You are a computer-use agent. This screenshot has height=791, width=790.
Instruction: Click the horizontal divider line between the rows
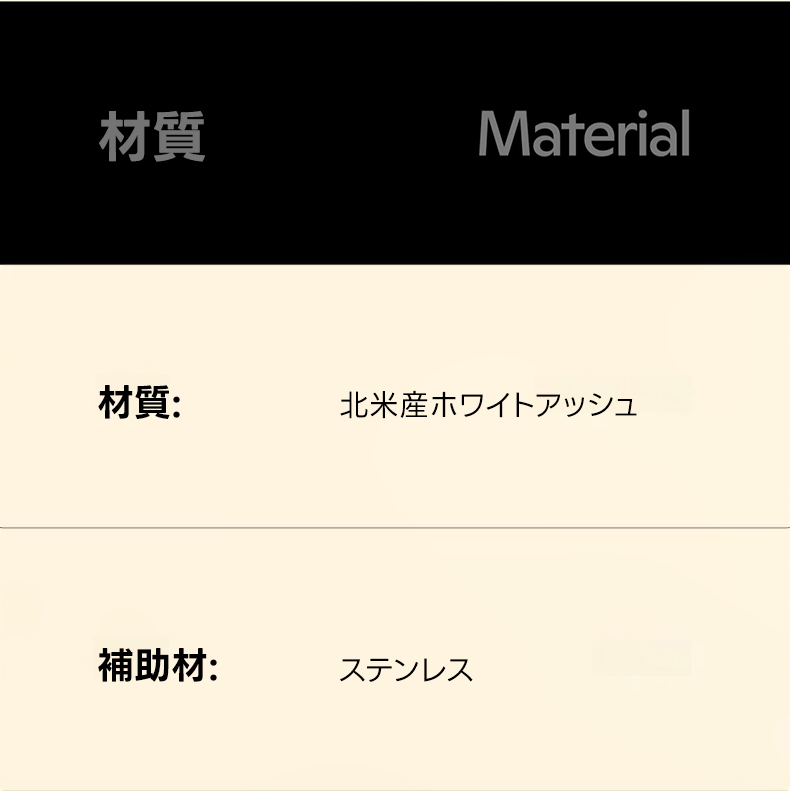395,526
